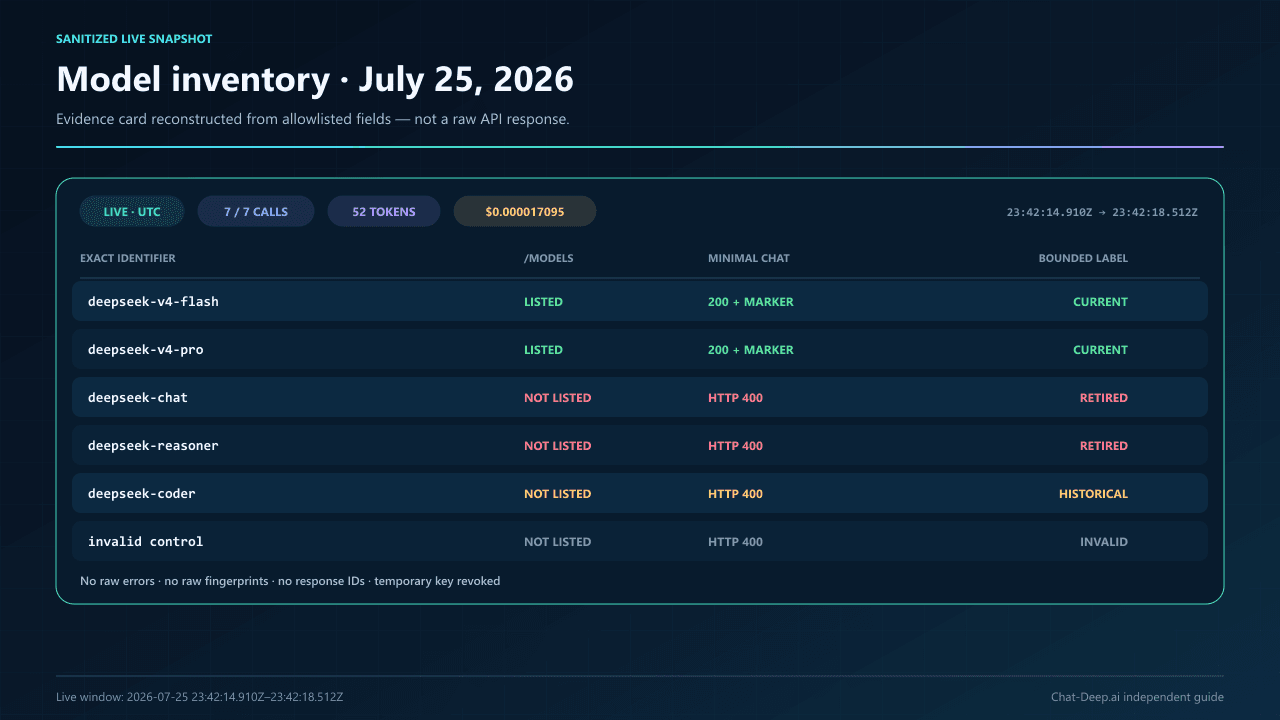Click 200 + MARKER for deepseek-v4-flash

coord(751,301)
